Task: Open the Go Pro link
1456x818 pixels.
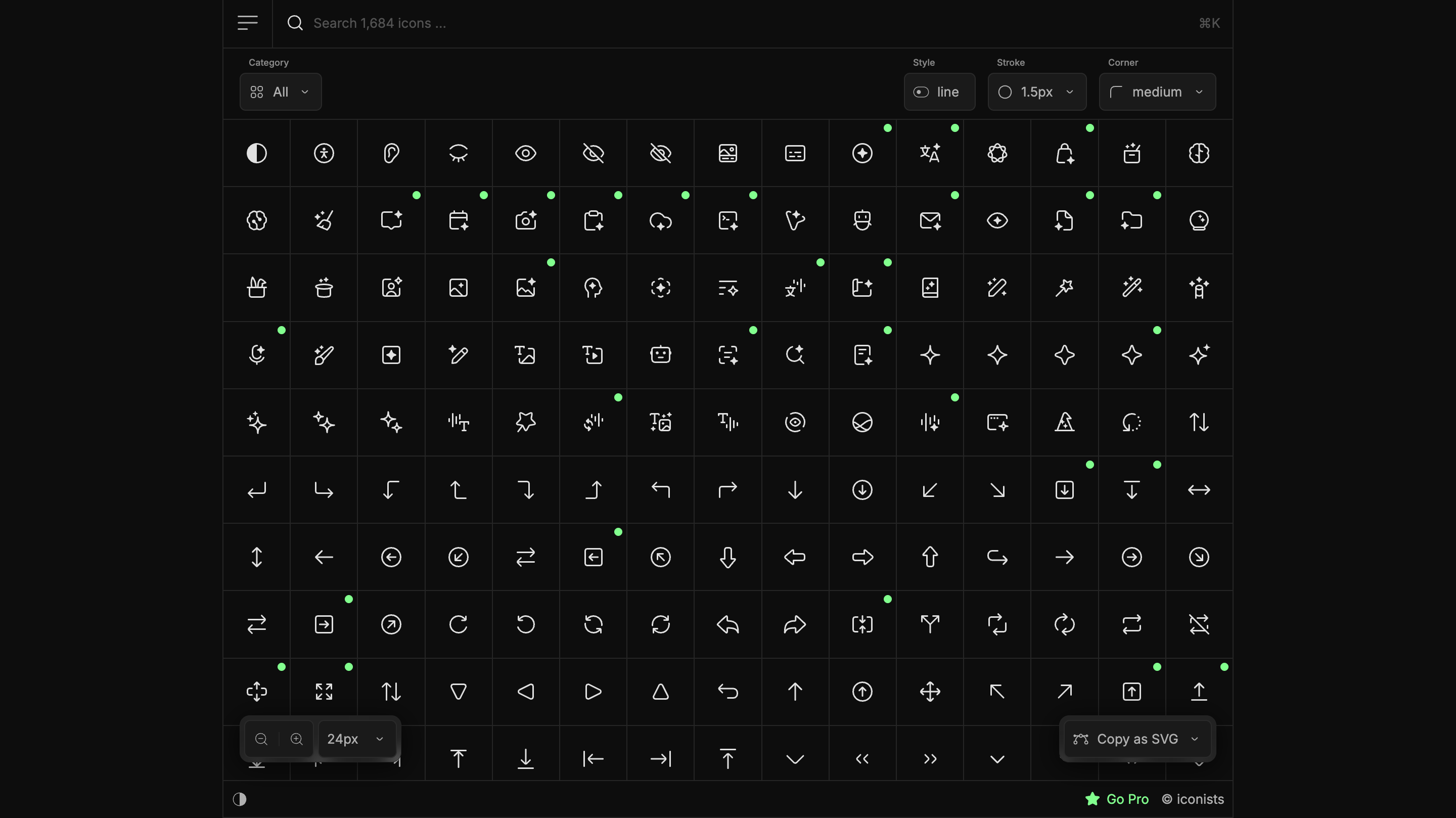Action: (x=1125, y=799)
